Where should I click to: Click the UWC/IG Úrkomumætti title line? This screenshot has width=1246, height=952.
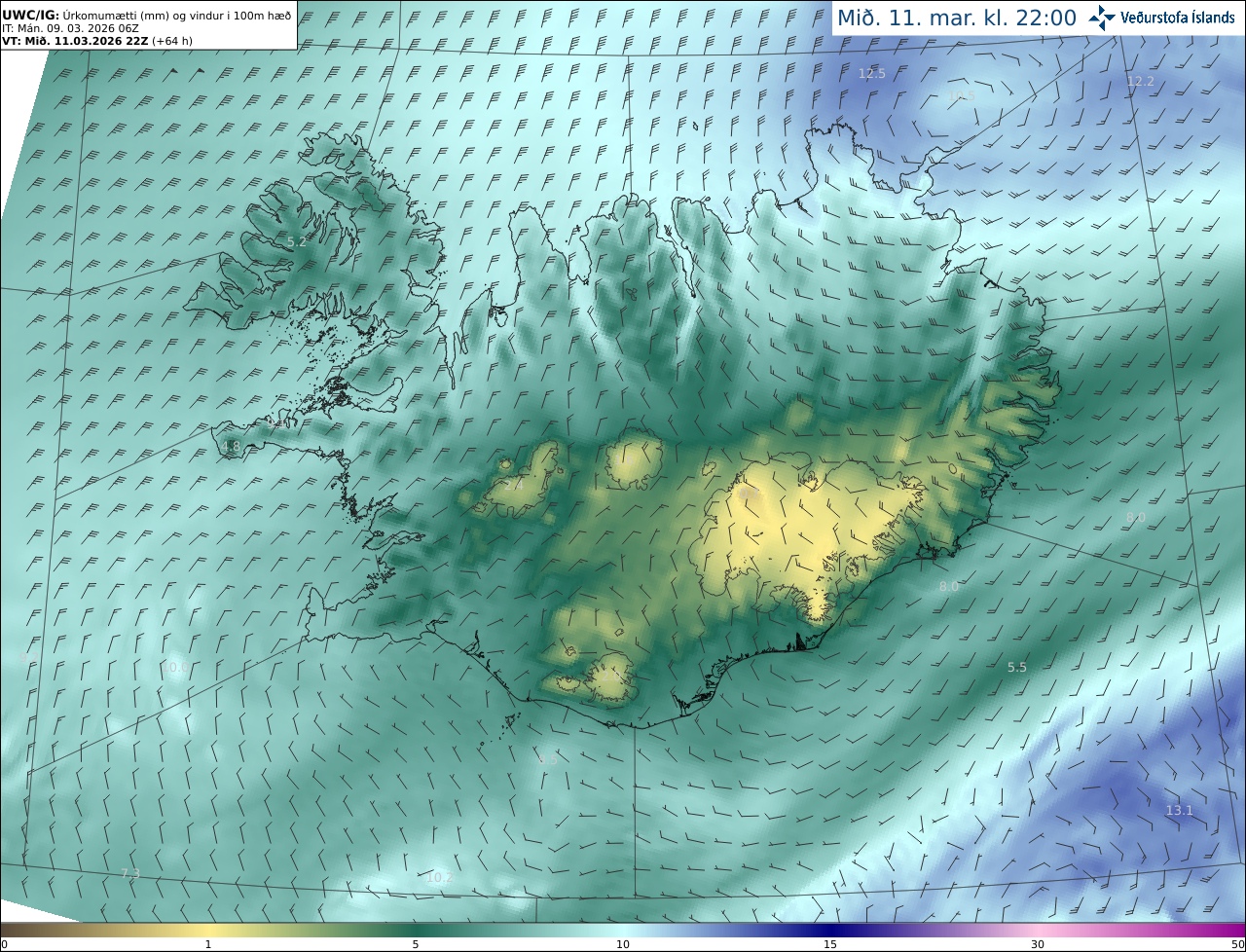click(146, 15)
